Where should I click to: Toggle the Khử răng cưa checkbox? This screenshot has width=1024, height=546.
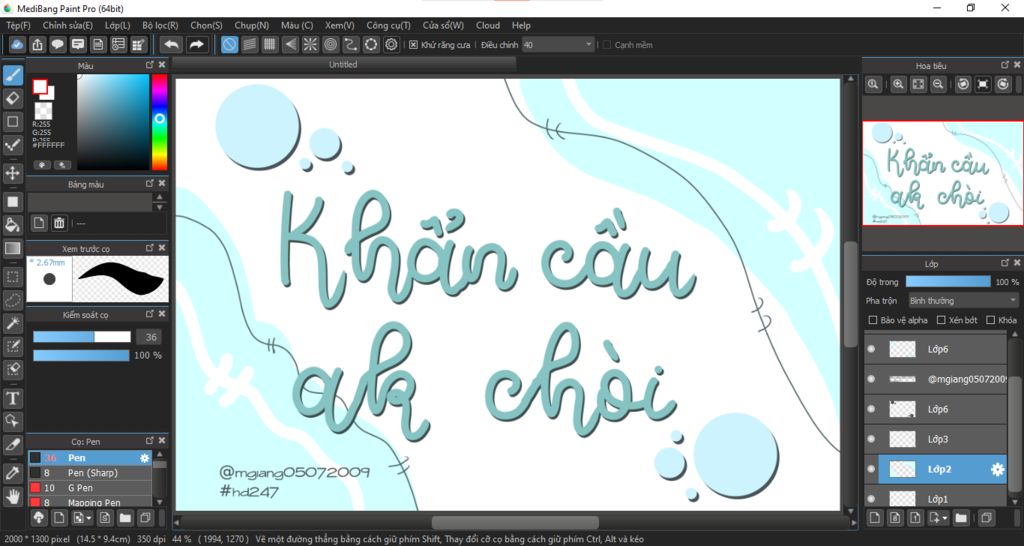pyautogui.click(x=413, y=45)
